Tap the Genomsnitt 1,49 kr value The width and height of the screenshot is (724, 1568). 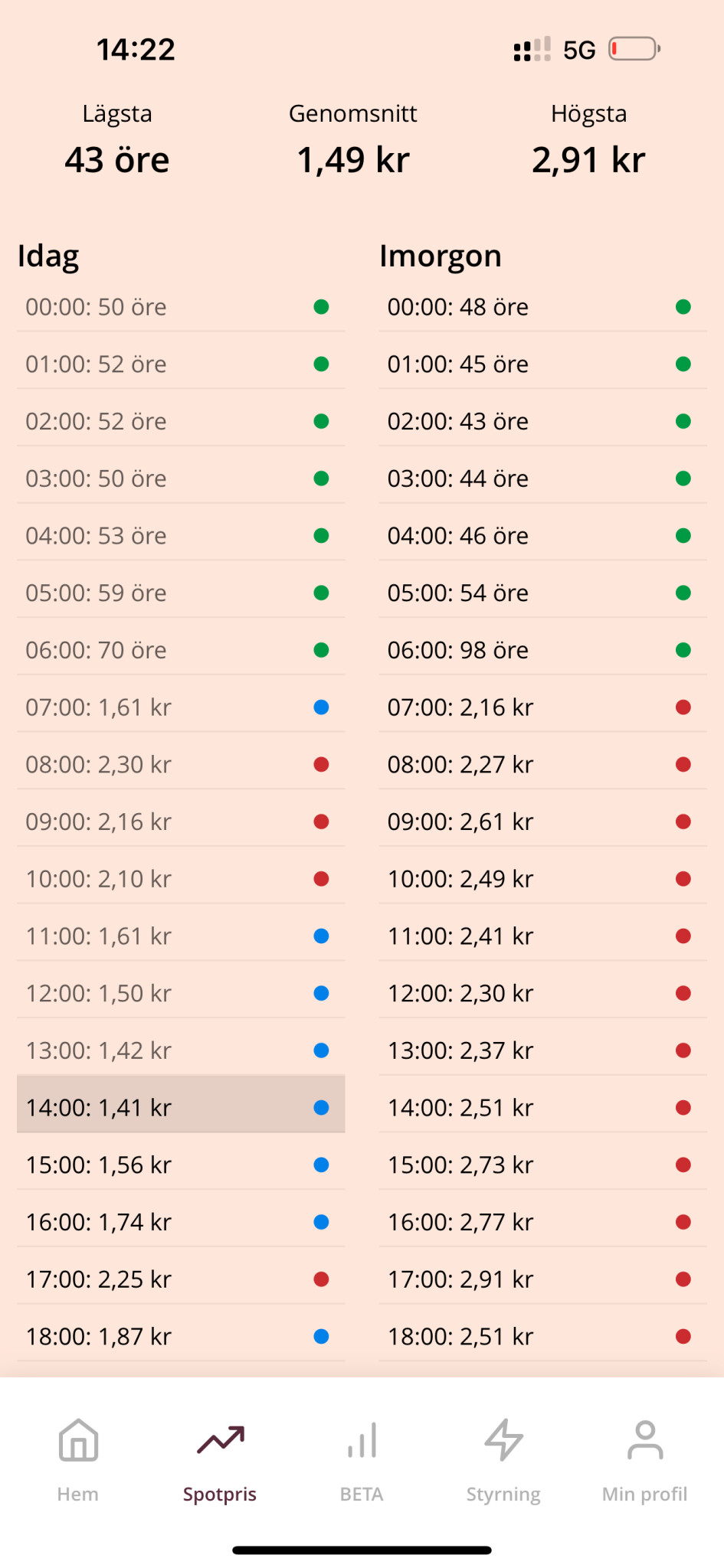tap(353, 159)
